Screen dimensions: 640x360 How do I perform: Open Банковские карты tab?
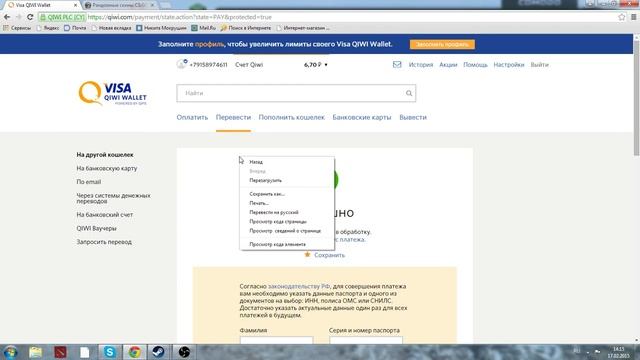coord(362,117)
